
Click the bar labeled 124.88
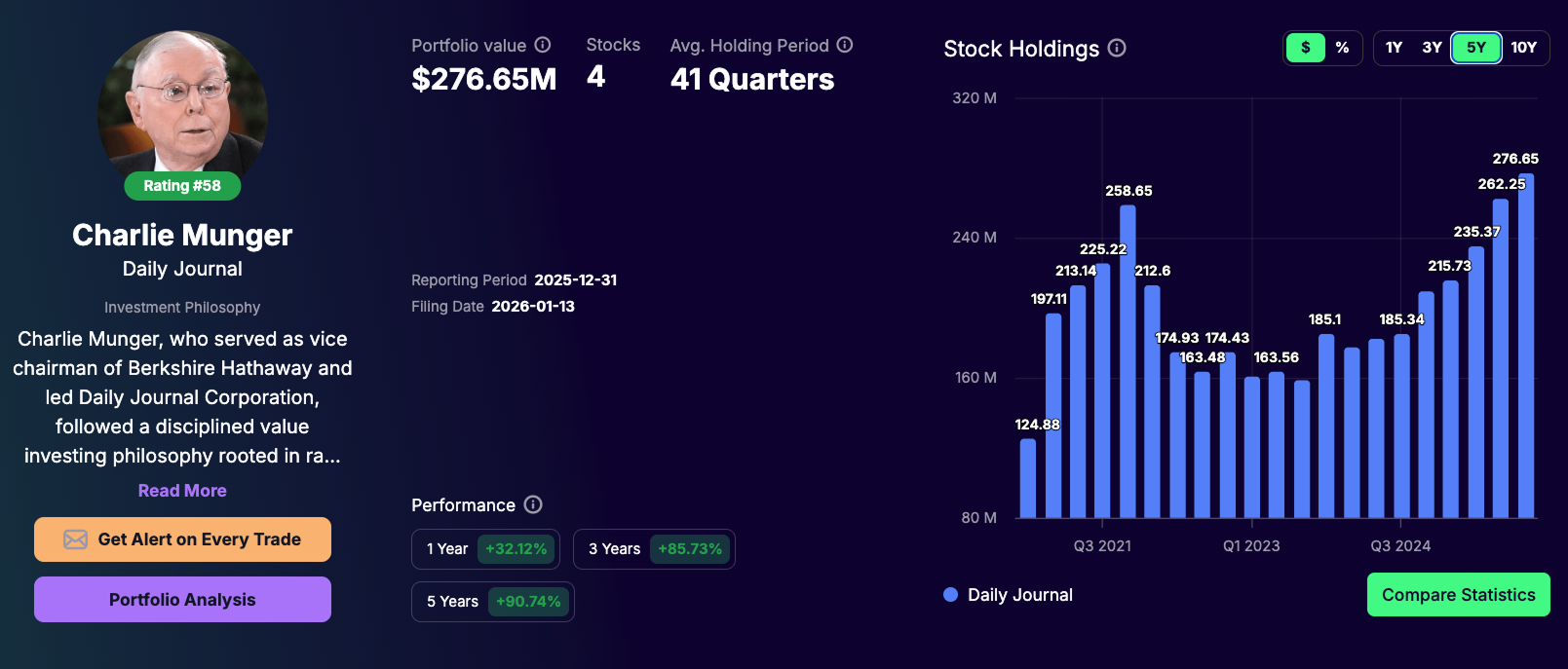tap(1028, 478)
